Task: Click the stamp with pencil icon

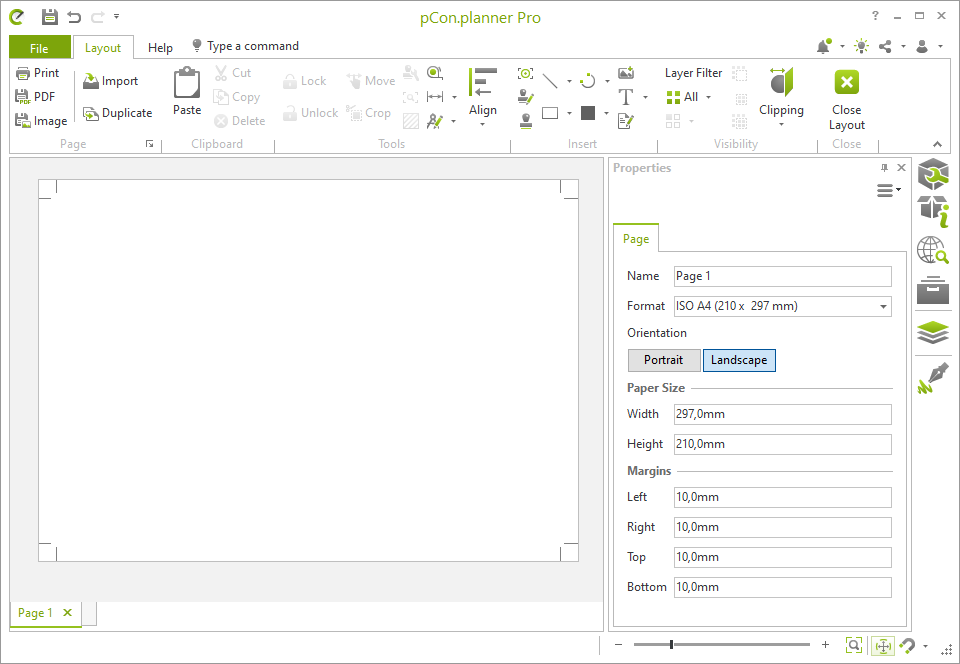Action: tap(525, 97)
